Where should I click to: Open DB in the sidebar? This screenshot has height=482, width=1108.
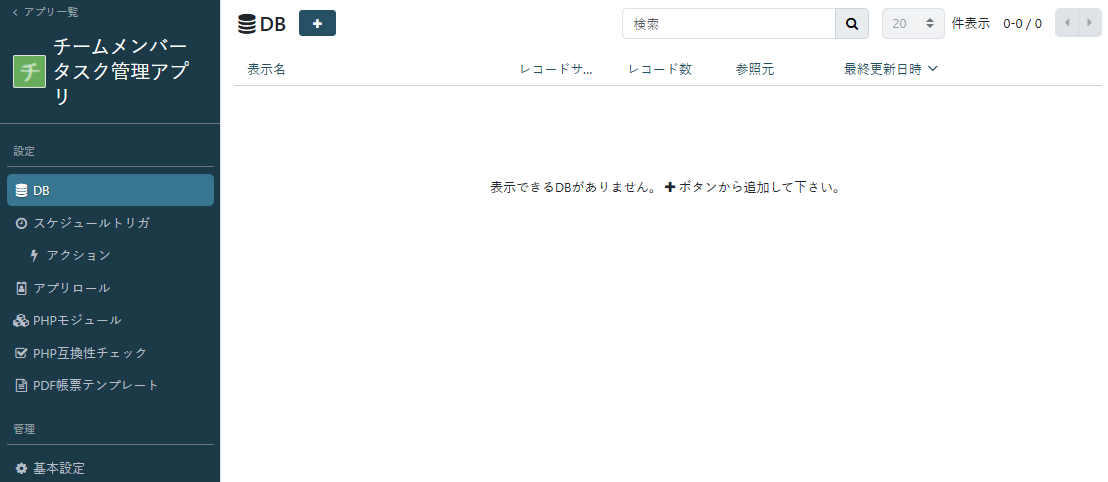110,190
